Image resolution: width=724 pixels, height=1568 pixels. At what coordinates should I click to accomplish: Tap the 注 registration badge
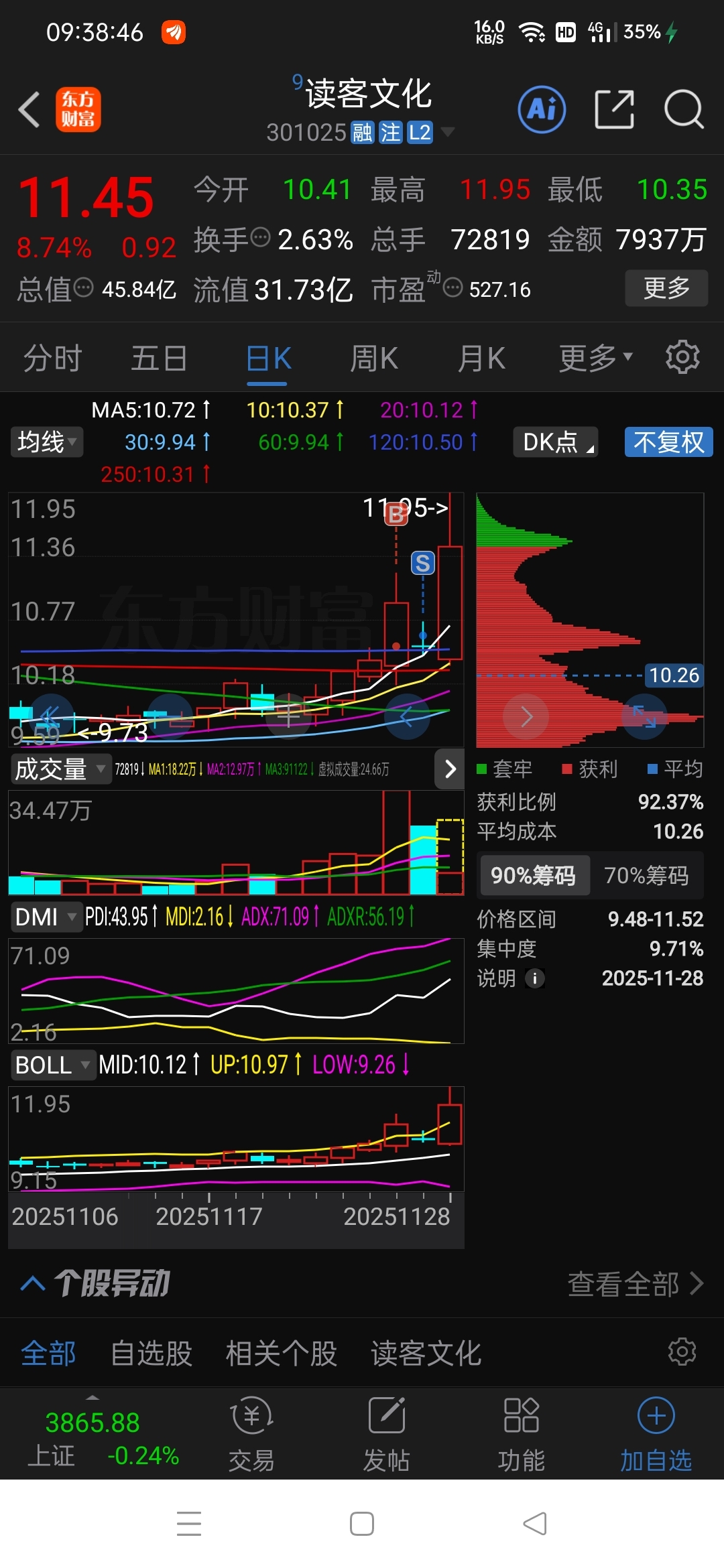pos(390,133)
